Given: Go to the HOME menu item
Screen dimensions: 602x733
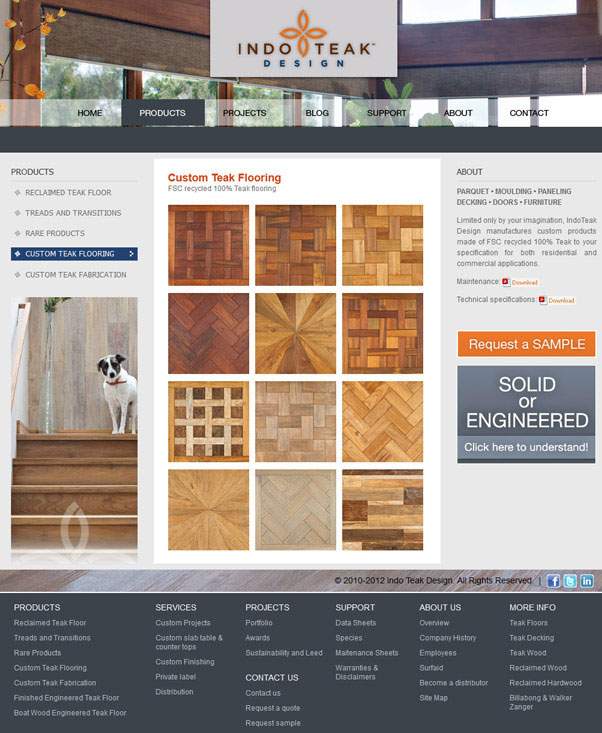Looking at the screenshot, I should pyautogui.click(x=90, y=113).
